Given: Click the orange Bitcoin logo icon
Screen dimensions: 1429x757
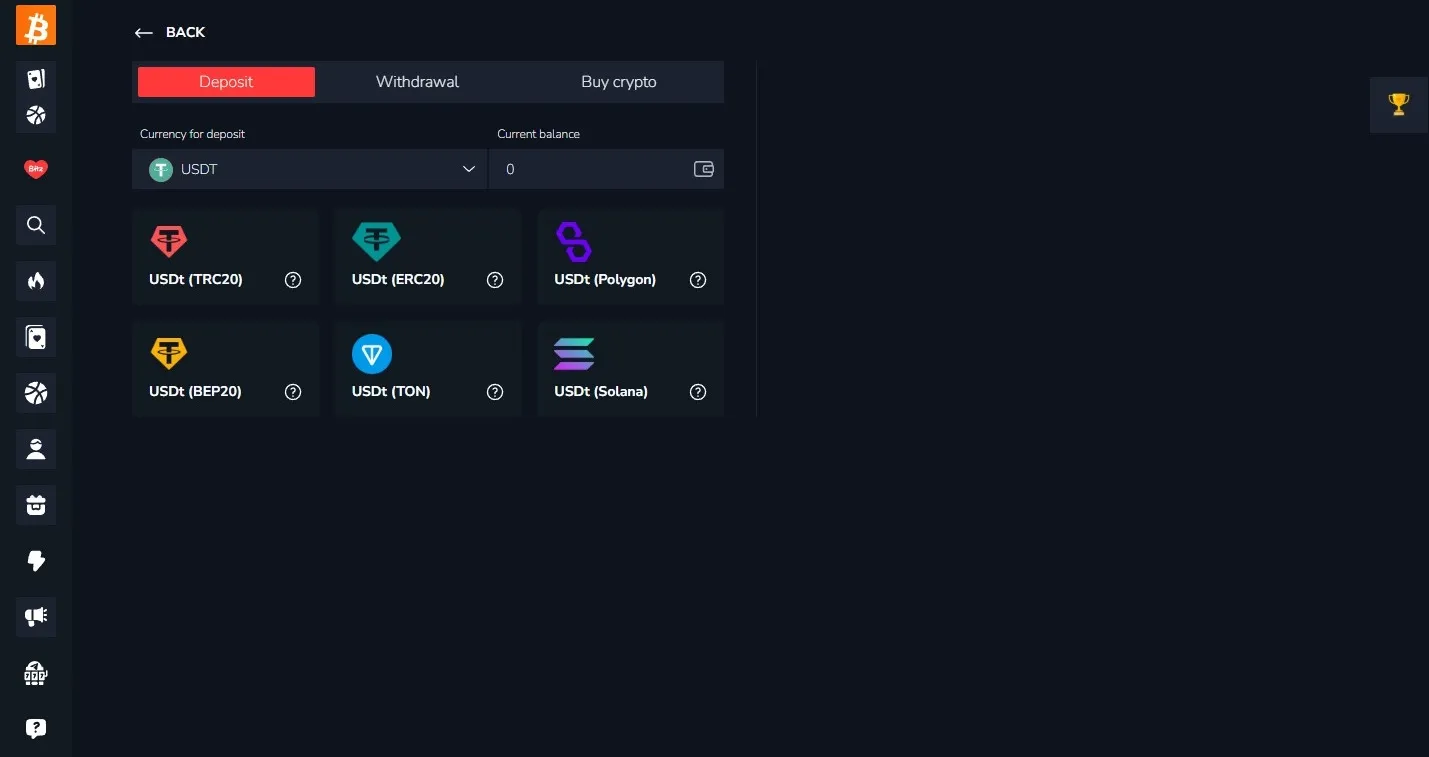Looking at the screenshot, I should [x=36, y=25].
